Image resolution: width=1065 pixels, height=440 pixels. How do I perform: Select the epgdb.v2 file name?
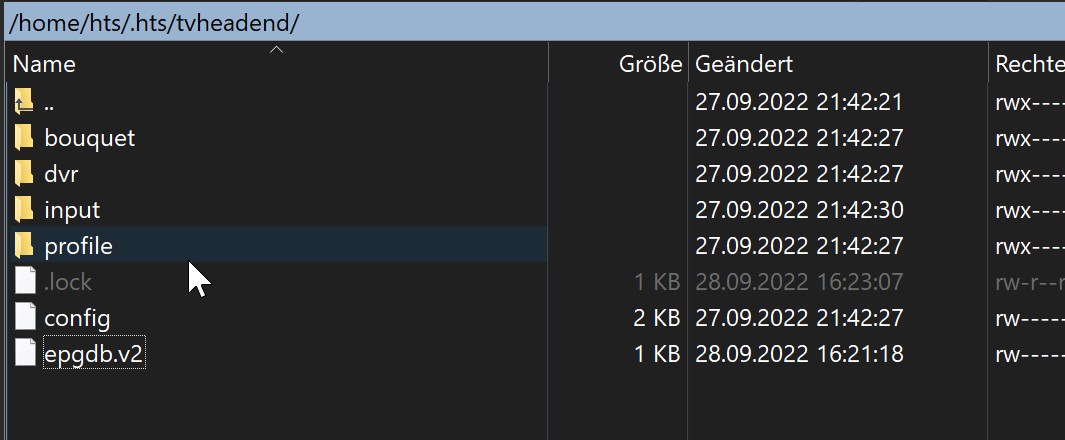pyautogui.click(x=94, y=354)
